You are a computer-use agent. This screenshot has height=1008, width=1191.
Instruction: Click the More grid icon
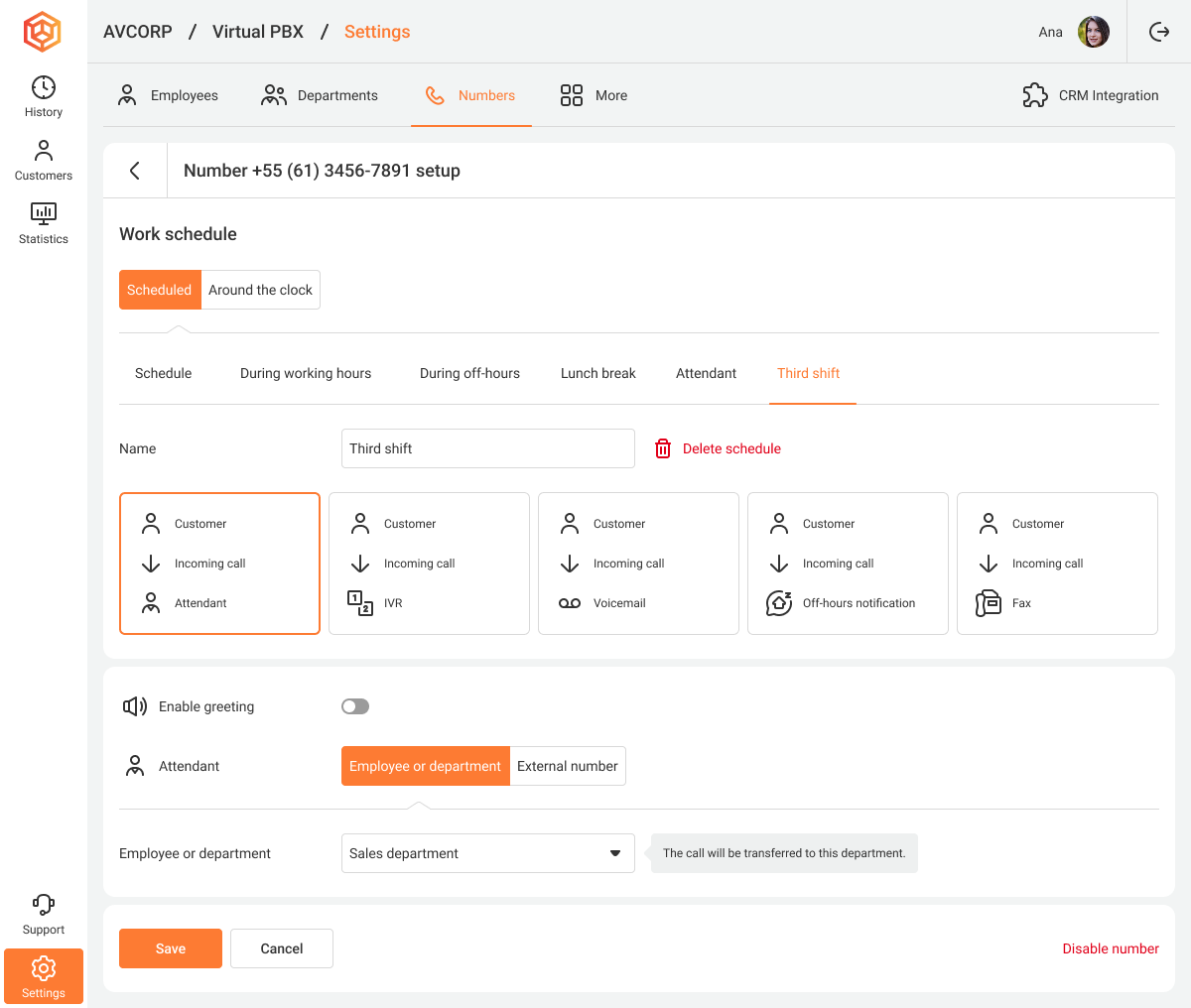[572, 95]
